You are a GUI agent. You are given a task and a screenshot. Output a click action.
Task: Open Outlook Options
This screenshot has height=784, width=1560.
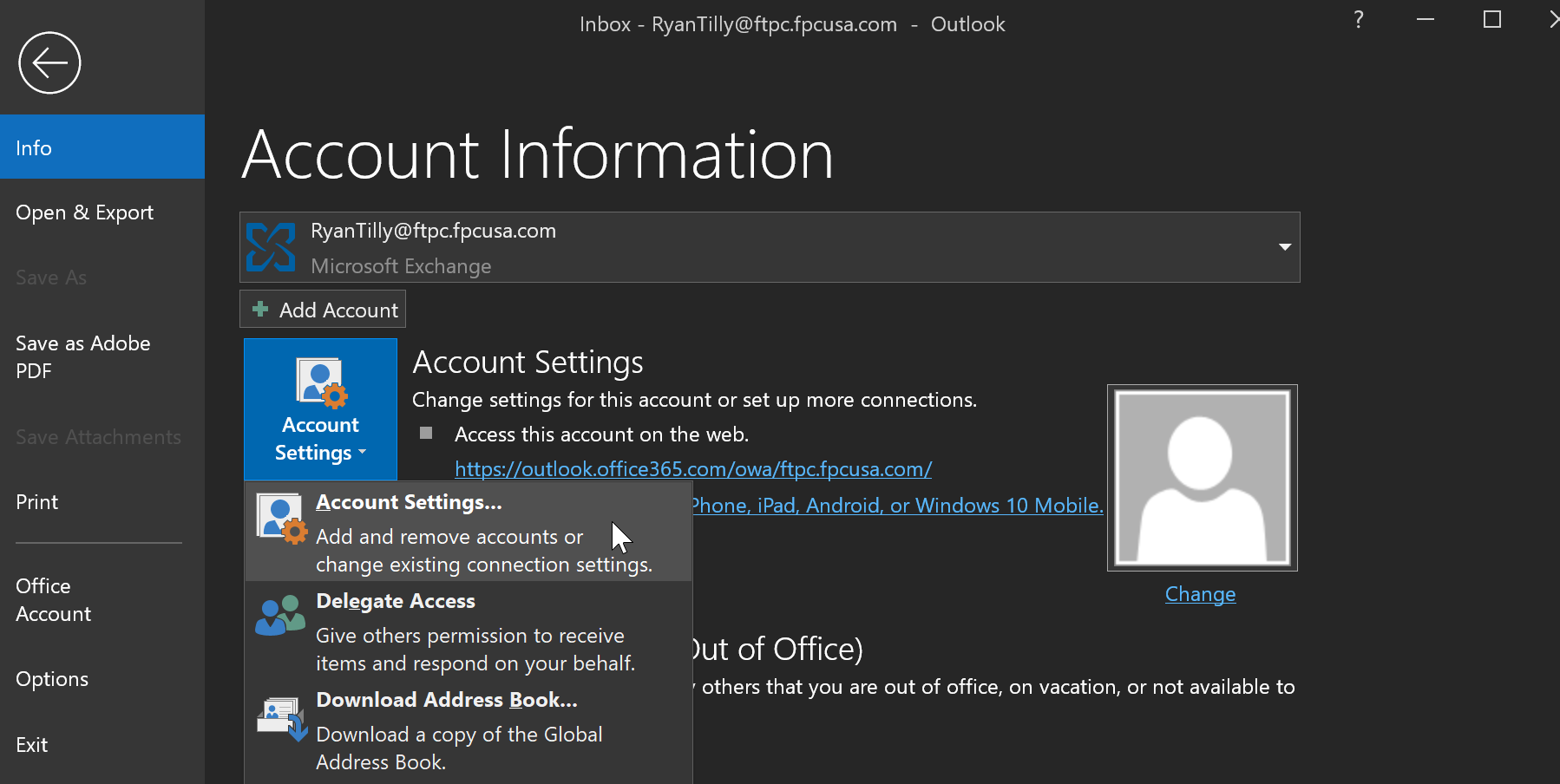coord(102,679)
